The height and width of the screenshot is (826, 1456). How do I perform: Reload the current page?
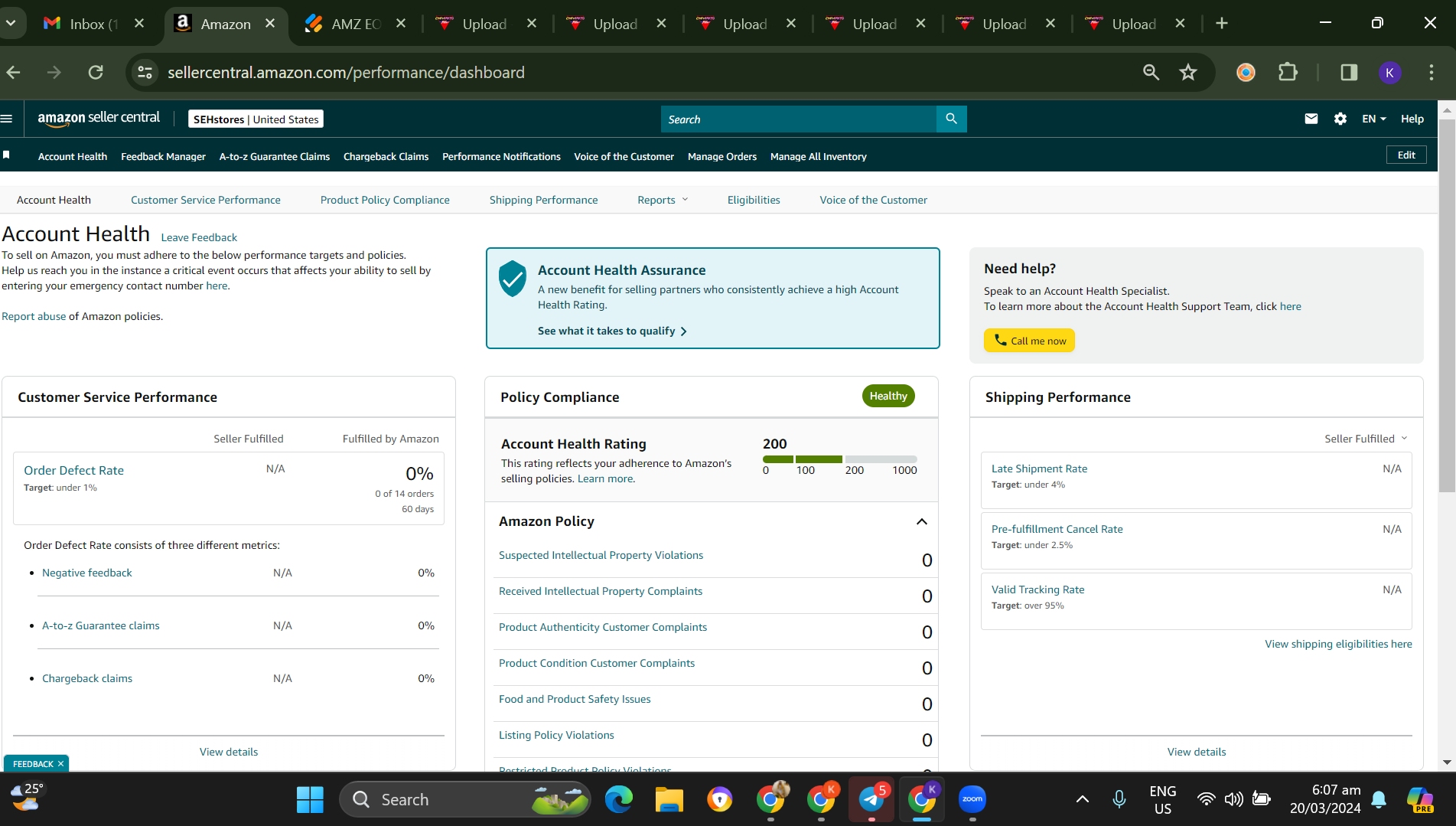coord(96,72)
